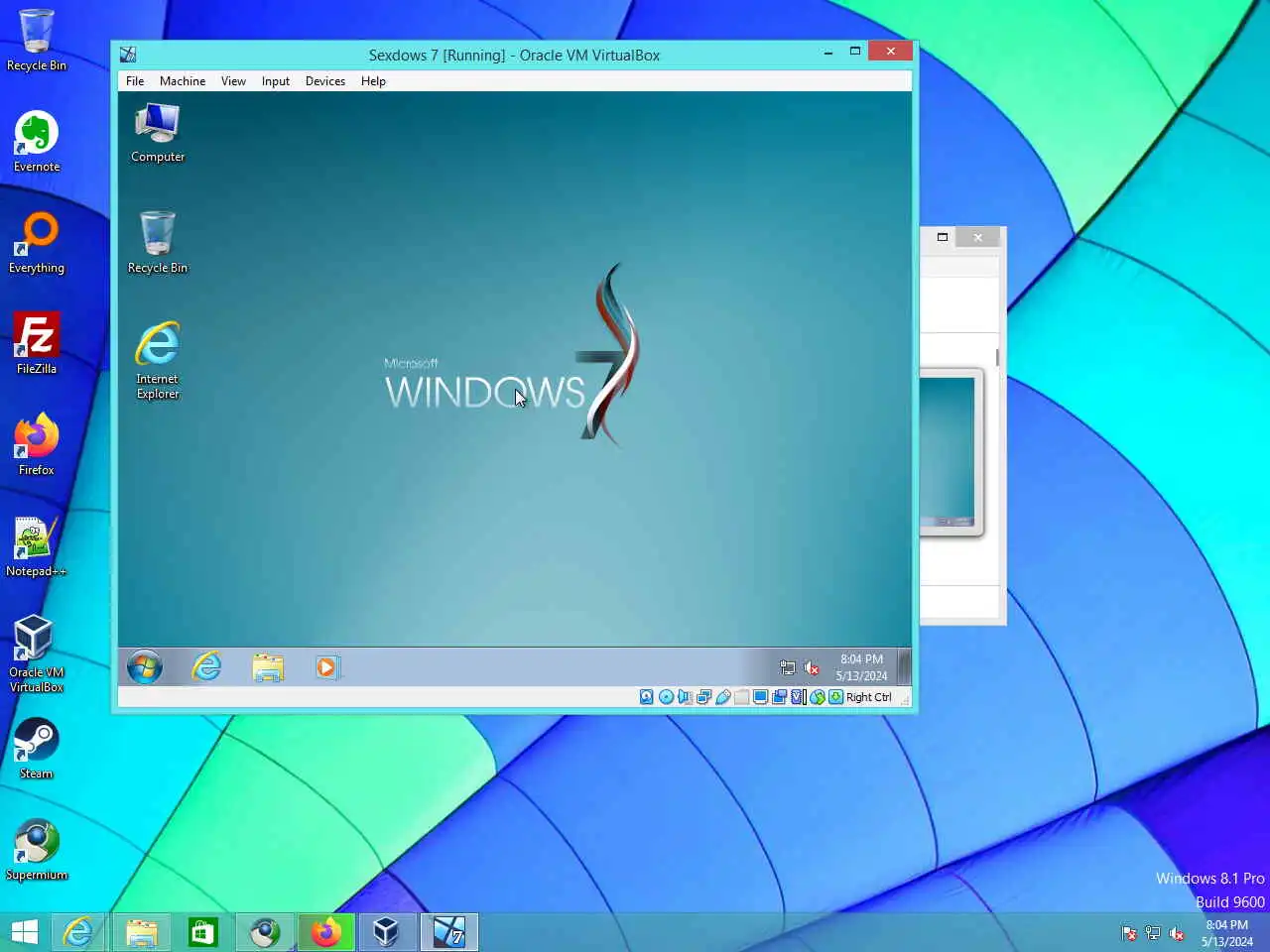Select Notepad++ desktop shortcut
This screenshot has width=1270, height=952.
37,546
